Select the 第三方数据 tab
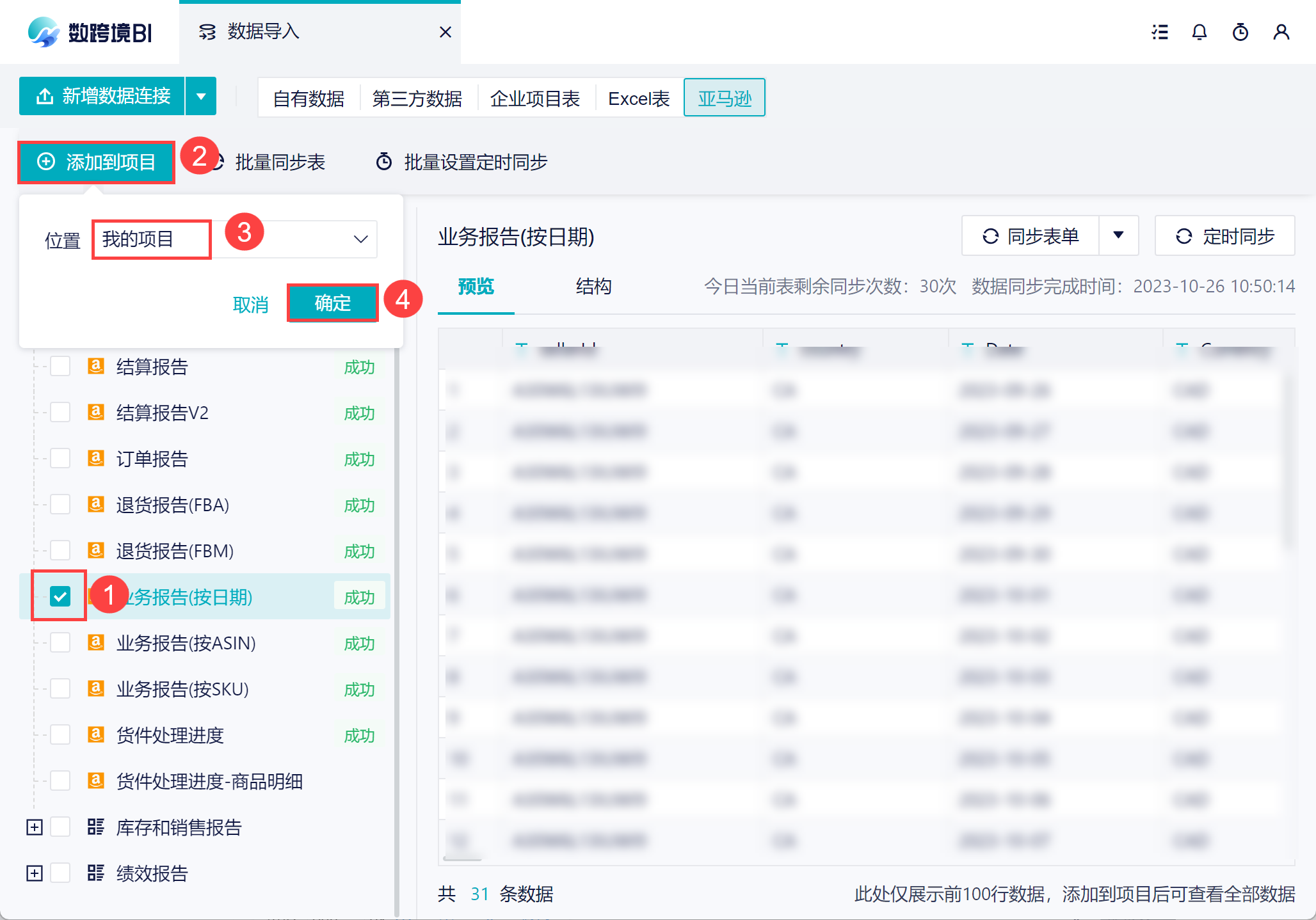1316x920 pixels. 417,99
